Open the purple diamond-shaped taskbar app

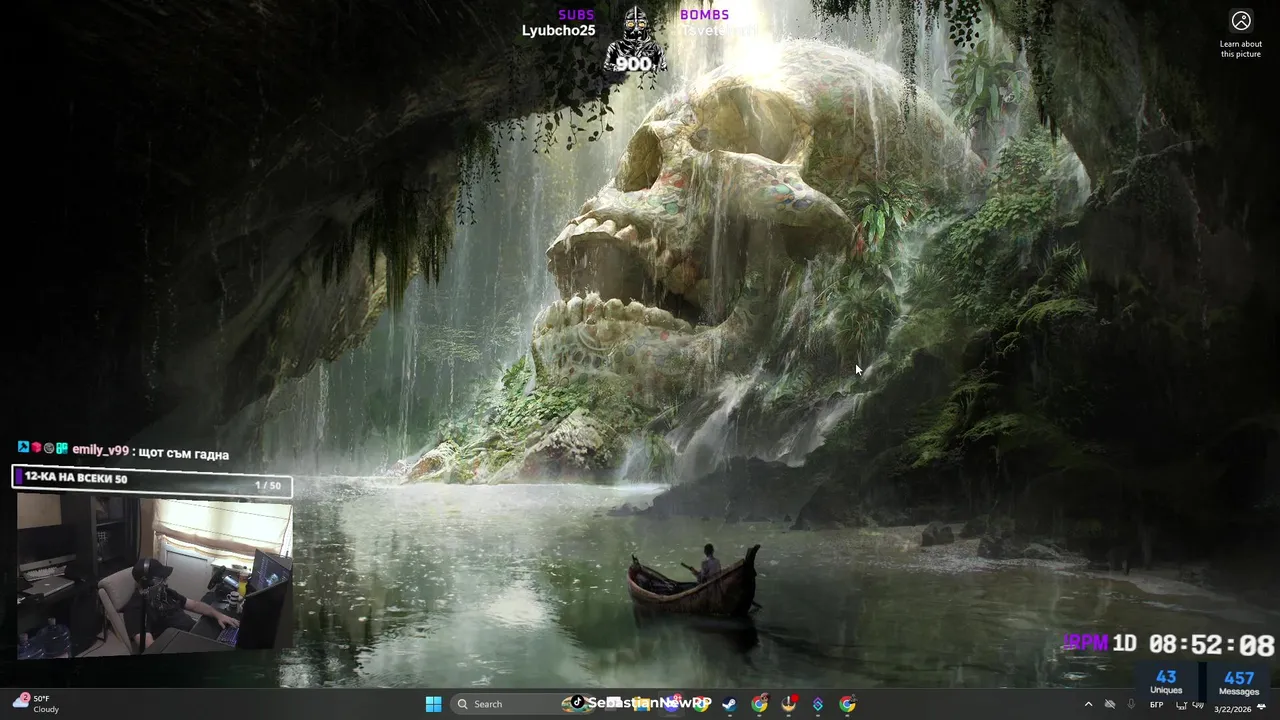tap(818, 704)
